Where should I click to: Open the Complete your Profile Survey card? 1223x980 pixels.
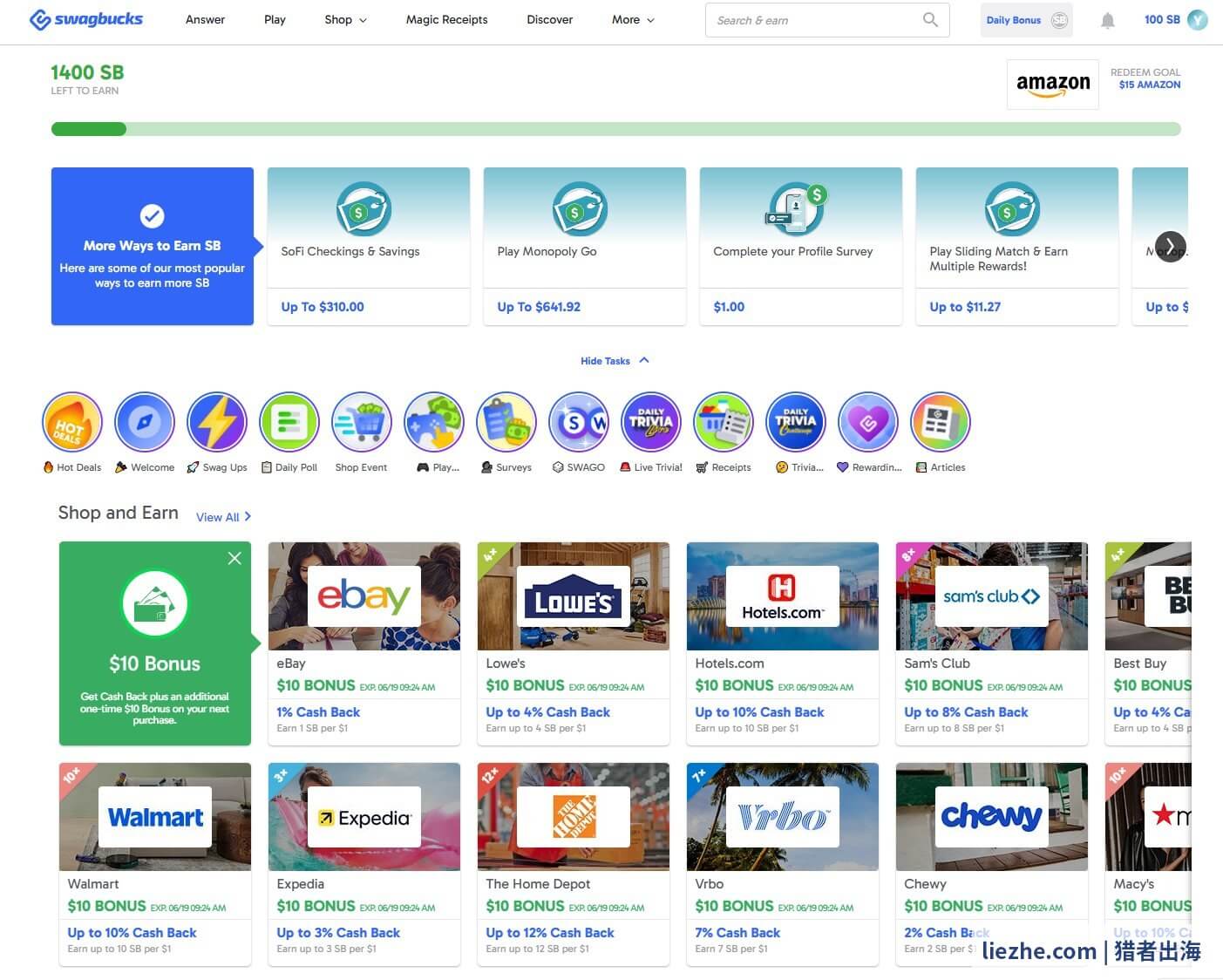click(801, 247)
